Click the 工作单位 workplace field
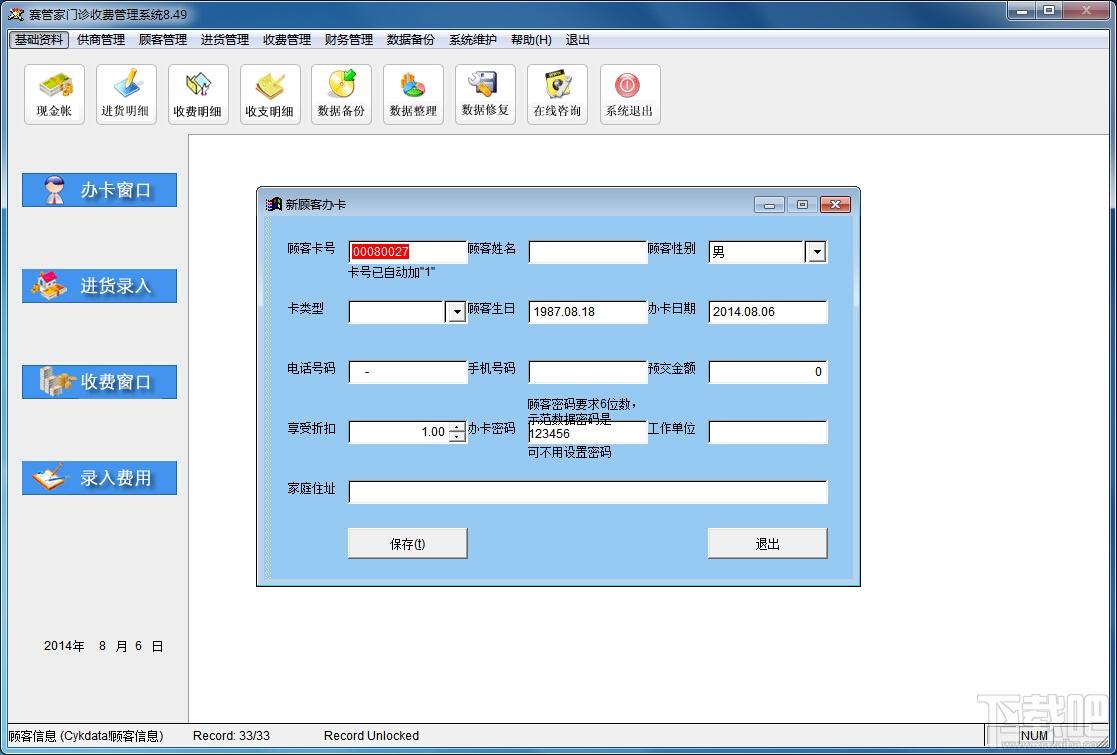 (768, 432)
